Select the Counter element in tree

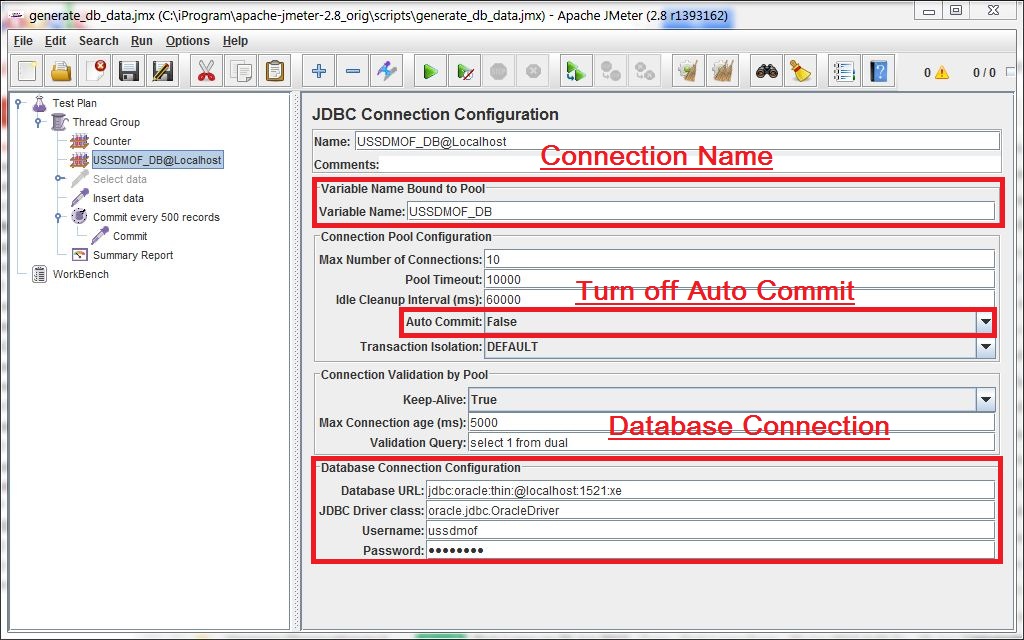pos(112,141)
